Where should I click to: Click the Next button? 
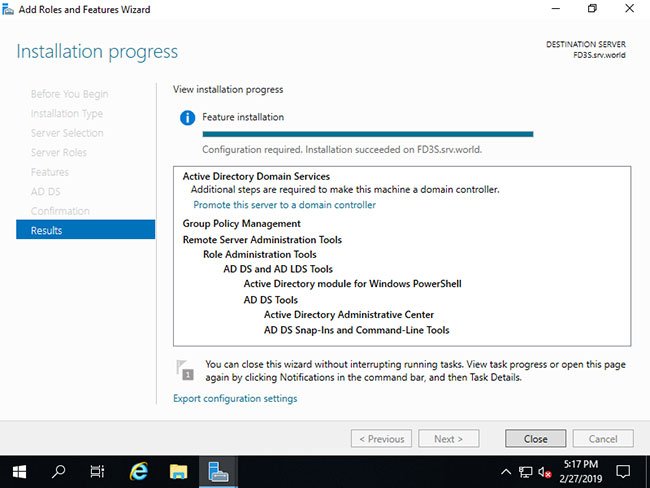tap(449, 439)
